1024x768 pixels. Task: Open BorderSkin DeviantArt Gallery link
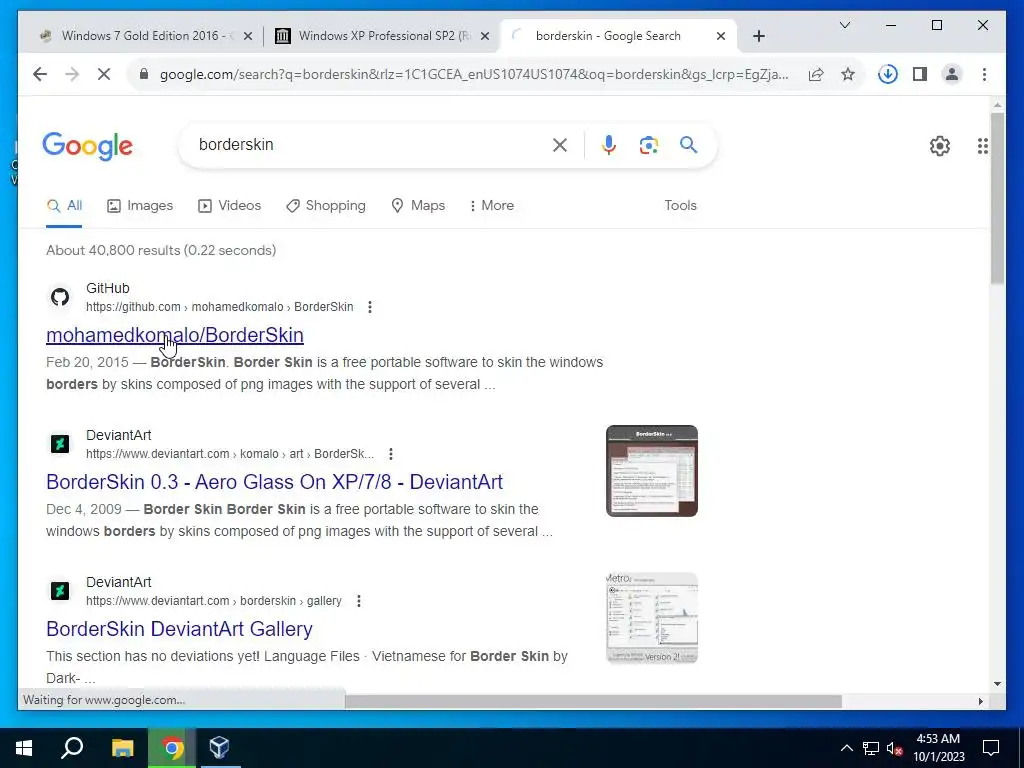(180, 629)
